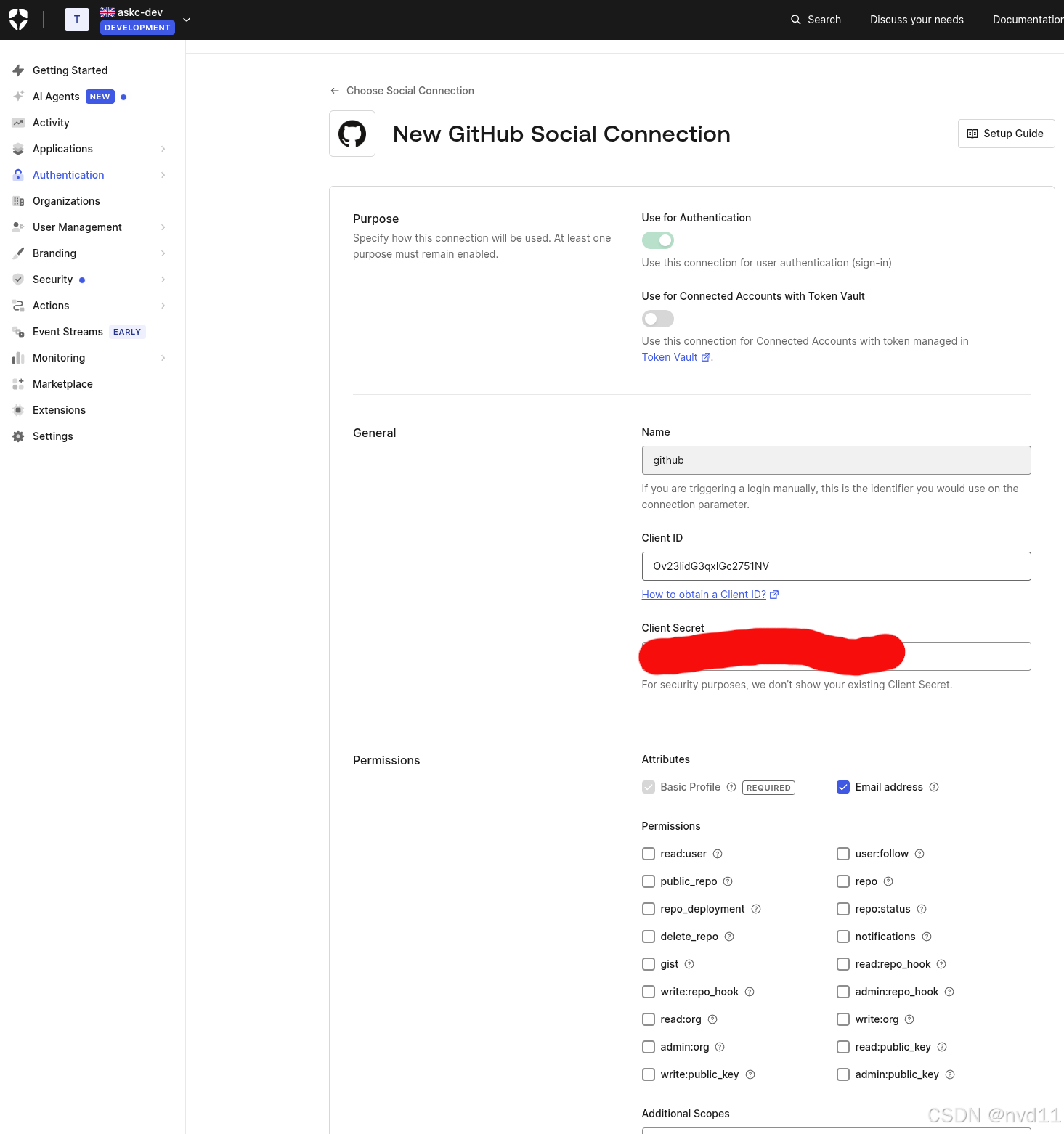The height and width of the screenshot is (1134, 1064).
Task: Expand the Actions chevron
Action: point(163,306)
